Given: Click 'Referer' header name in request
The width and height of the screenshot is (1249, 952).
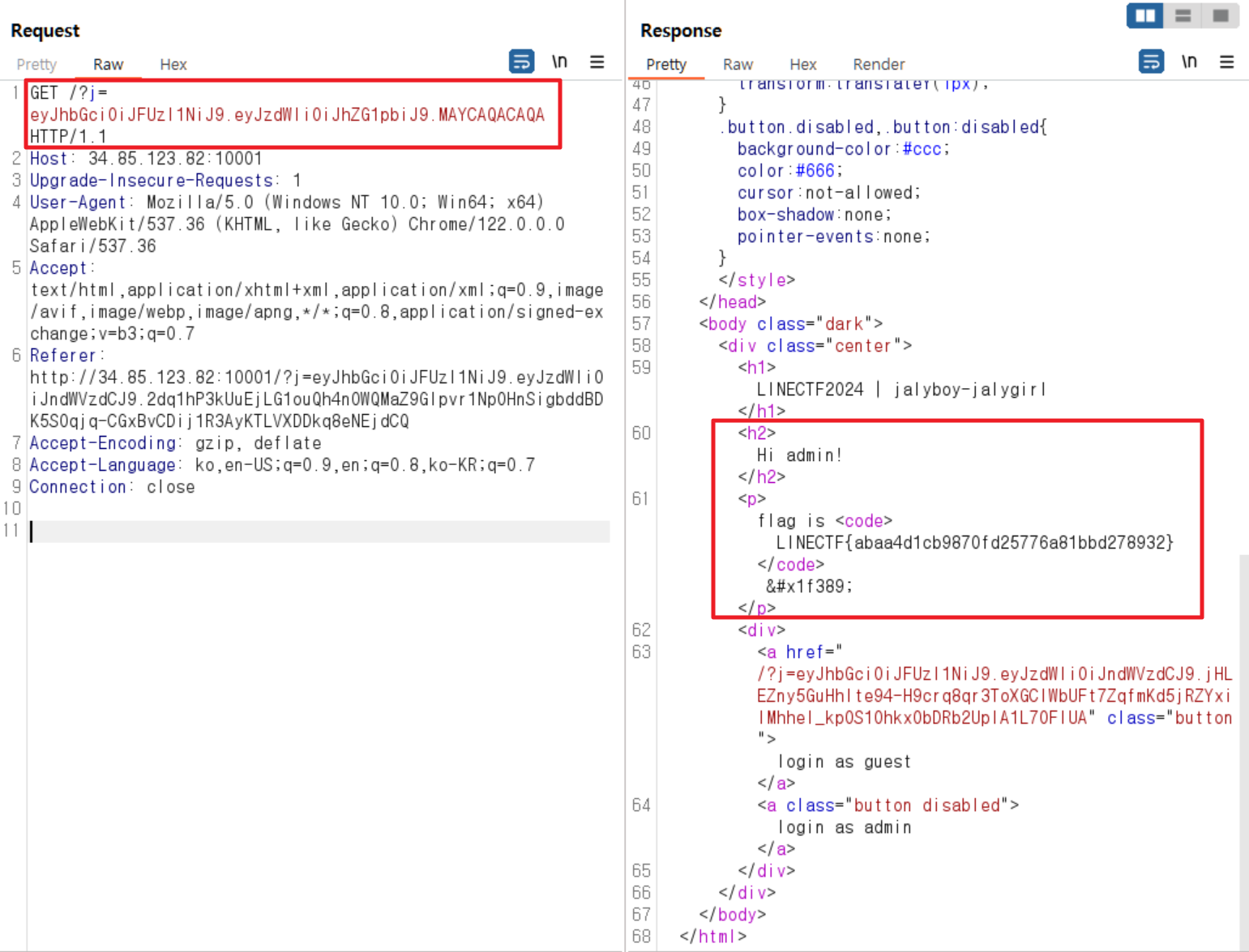Looking at the screenshot, I should pyautogui.click(x=62, y=356).
